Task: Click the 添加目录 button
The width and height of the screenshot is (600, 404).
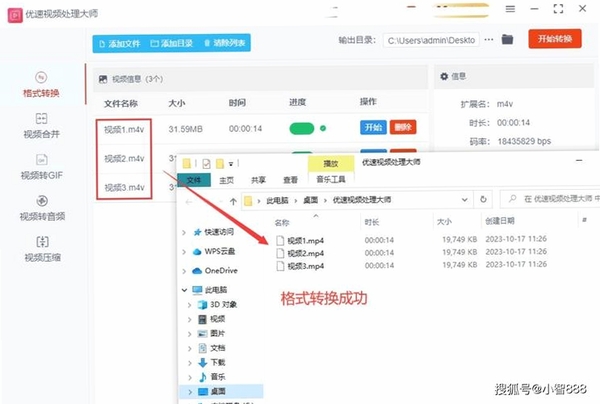Action: tap(171, 43)
